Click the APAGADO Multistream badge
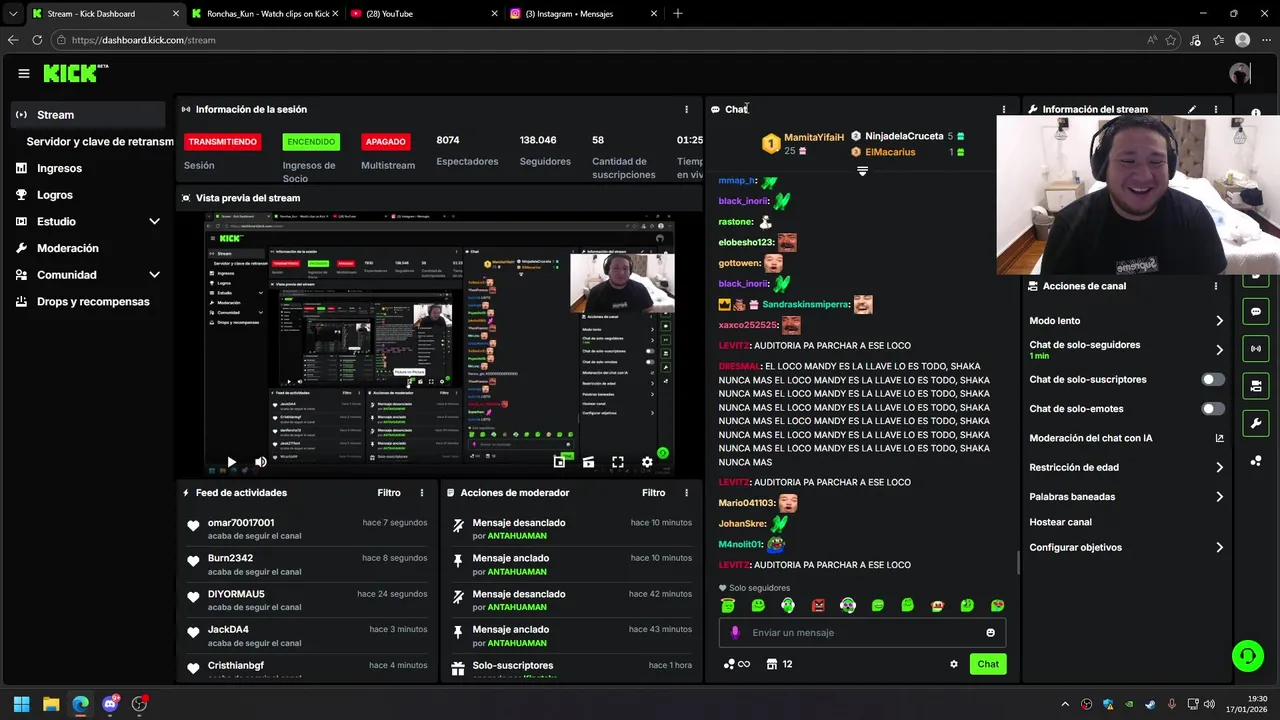This screenshot has height=720, width=1280. tap(385, 142)
